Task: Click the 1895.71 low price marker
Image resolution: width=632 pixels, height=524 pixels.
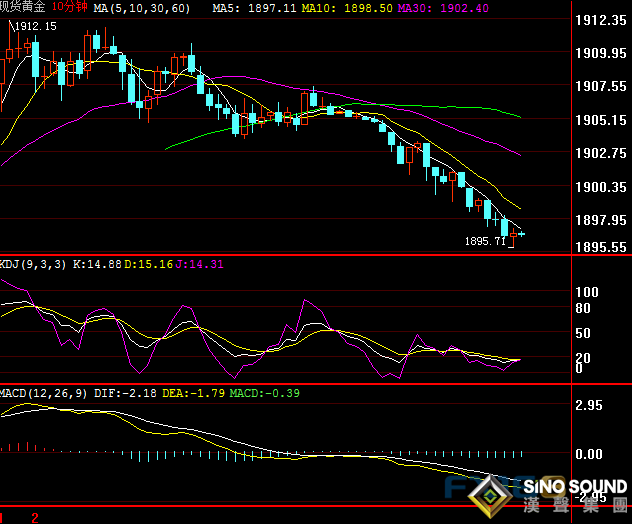Action: click(x=484, y=241)
